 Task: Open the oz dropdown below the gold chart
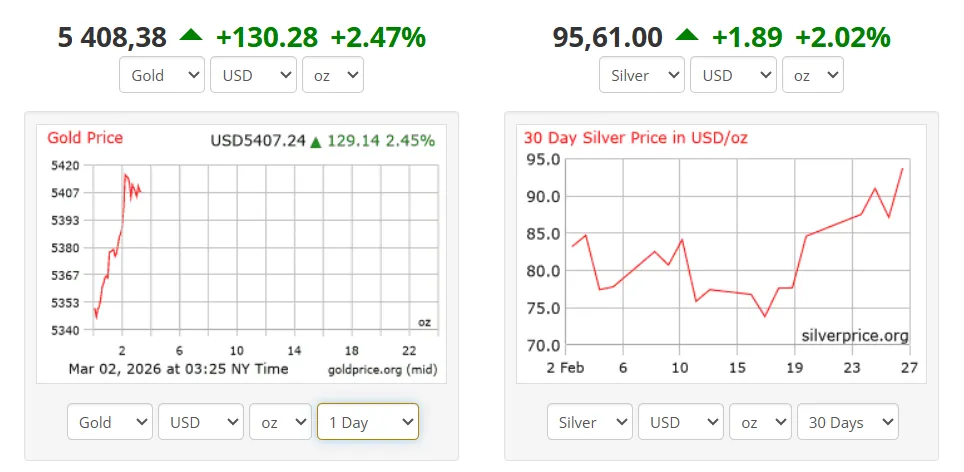(280, 422)
